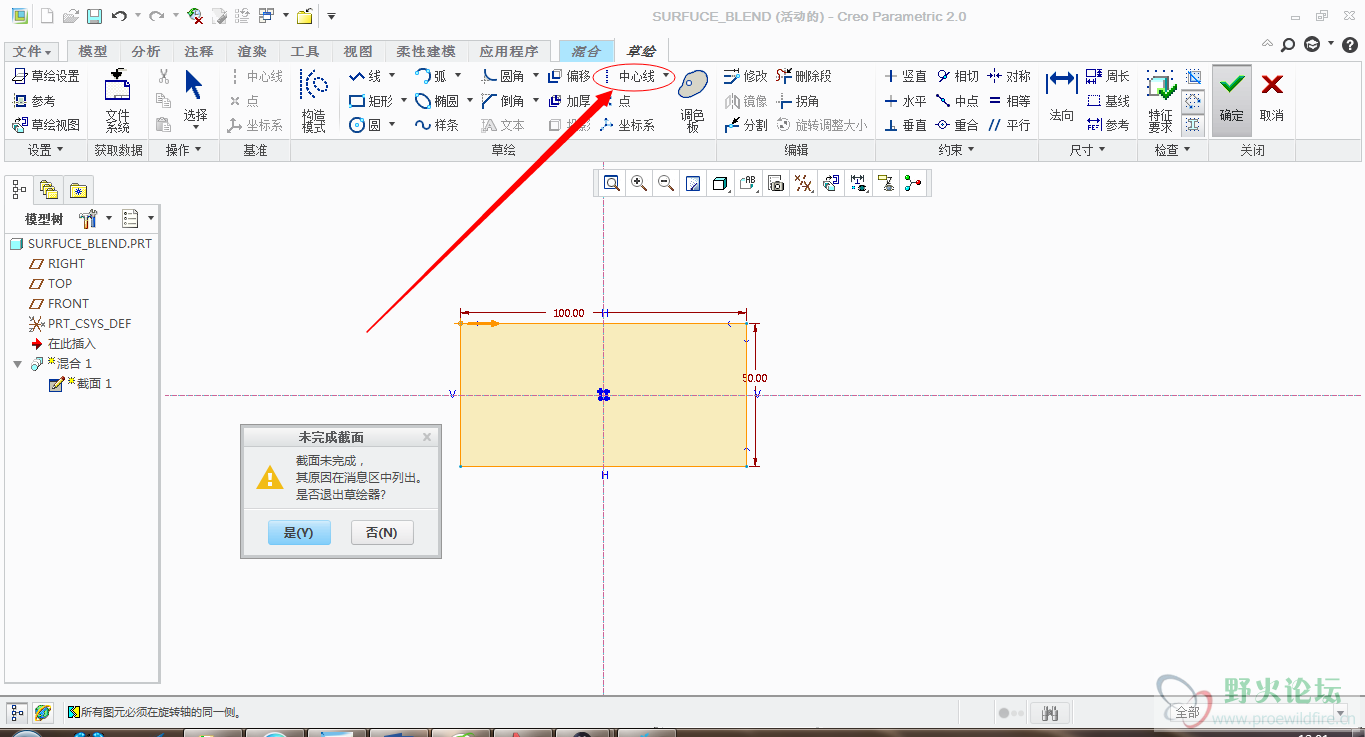Toggle Highlight Open Ends inspect option

click(1193, 101)
